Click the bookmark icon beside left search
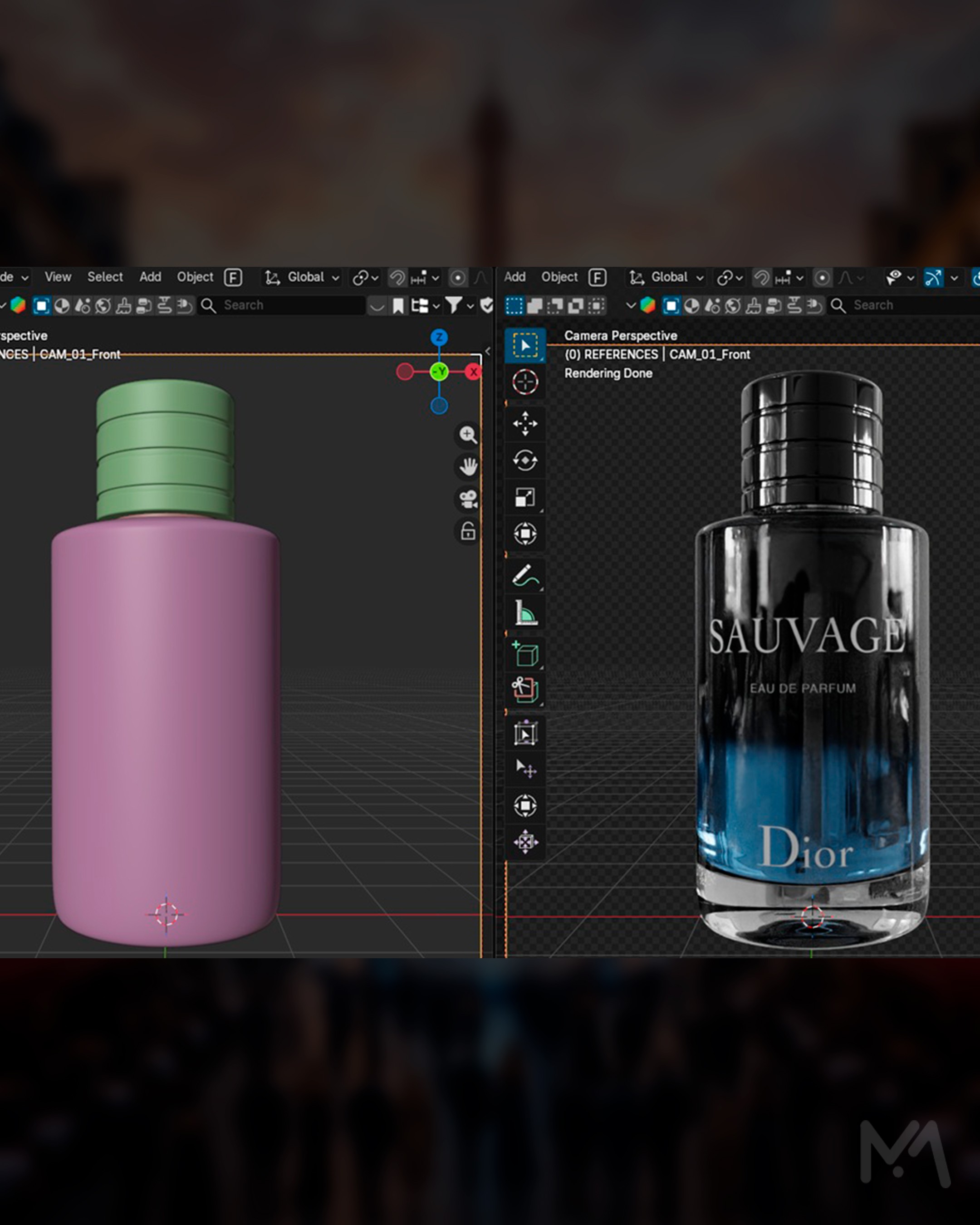The width and height of the screenshot is (980, 1225). [398, 306]
